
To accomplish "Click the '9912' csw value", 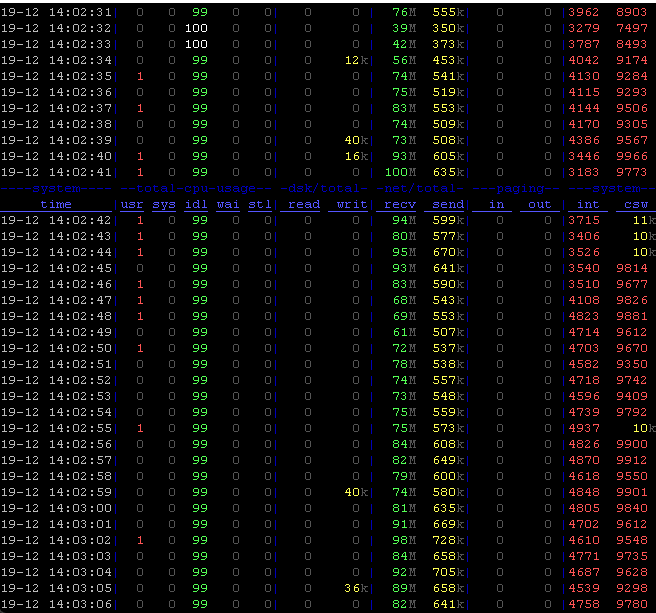I will pos(632,460).
